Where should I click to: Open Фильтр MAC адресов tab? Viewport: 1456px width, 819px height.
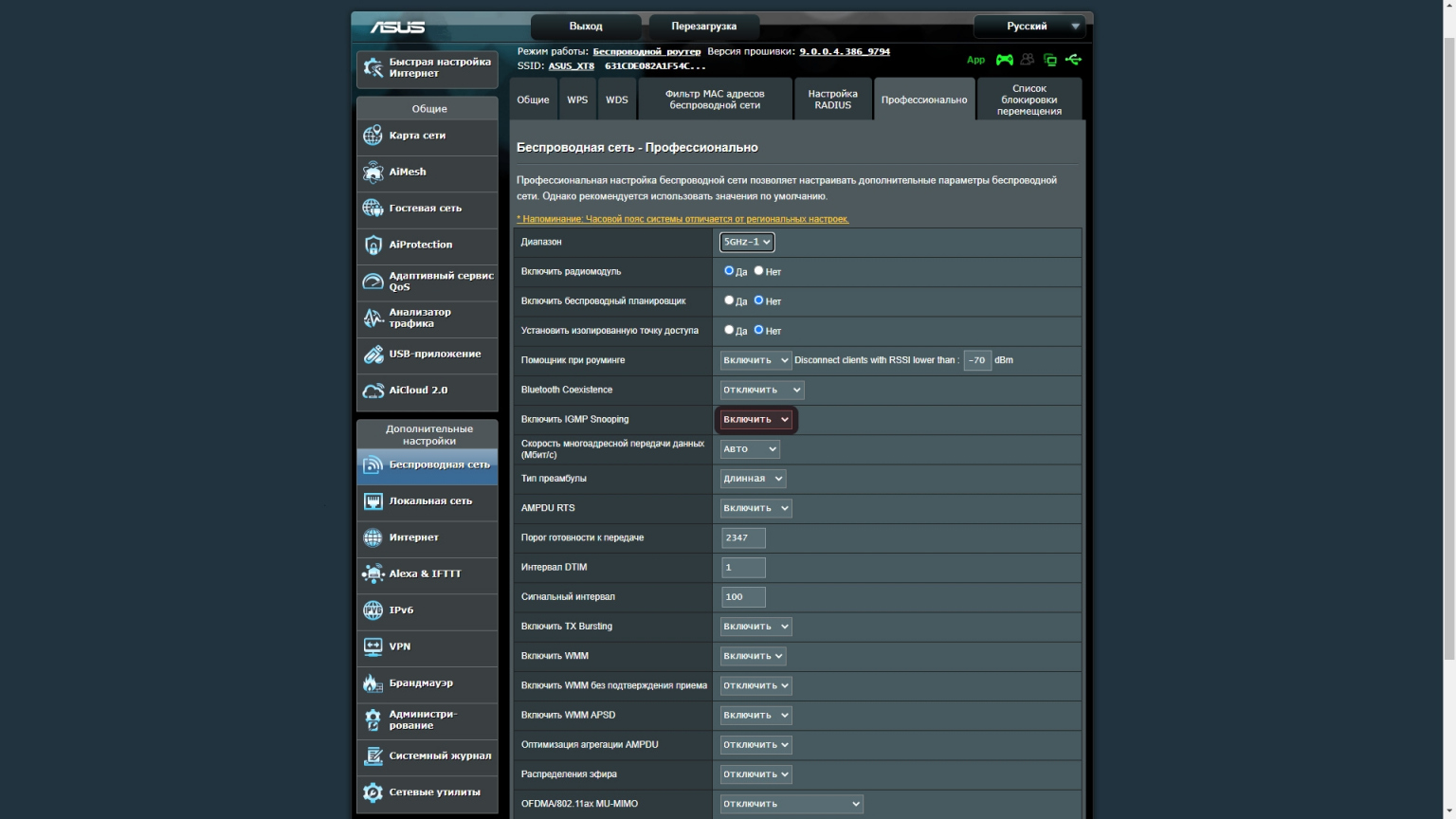click(715, 100)
